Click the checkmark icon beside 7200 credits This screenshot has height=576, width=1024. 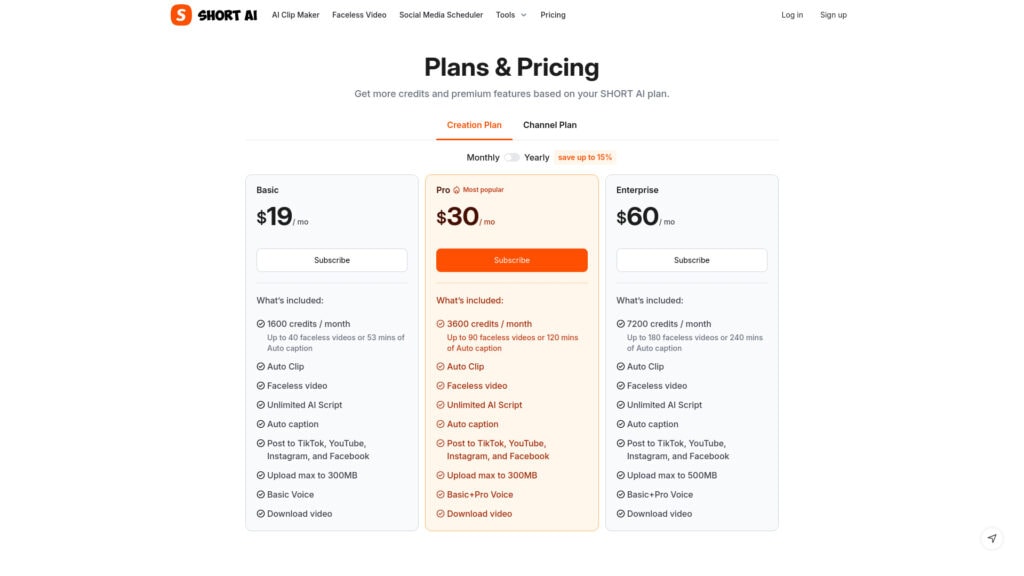(621, 324)
